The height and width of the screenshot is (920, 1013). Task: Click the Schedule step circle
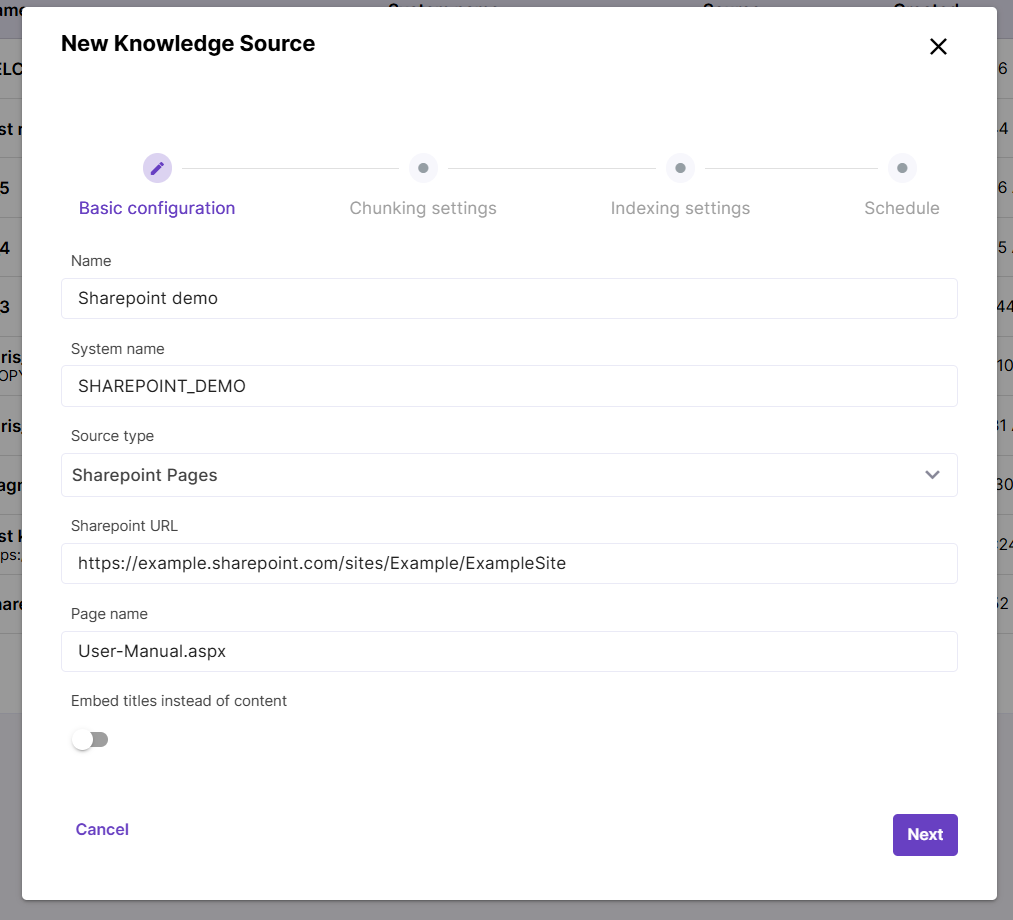[x=902, y=168]
